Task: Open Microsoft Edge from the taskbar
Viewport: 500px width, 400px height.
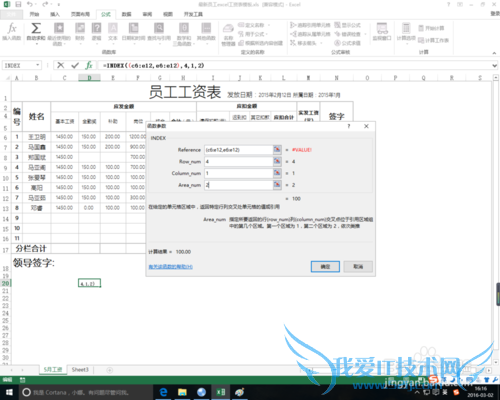Action: pyautogui.click(x=163, y=392)
